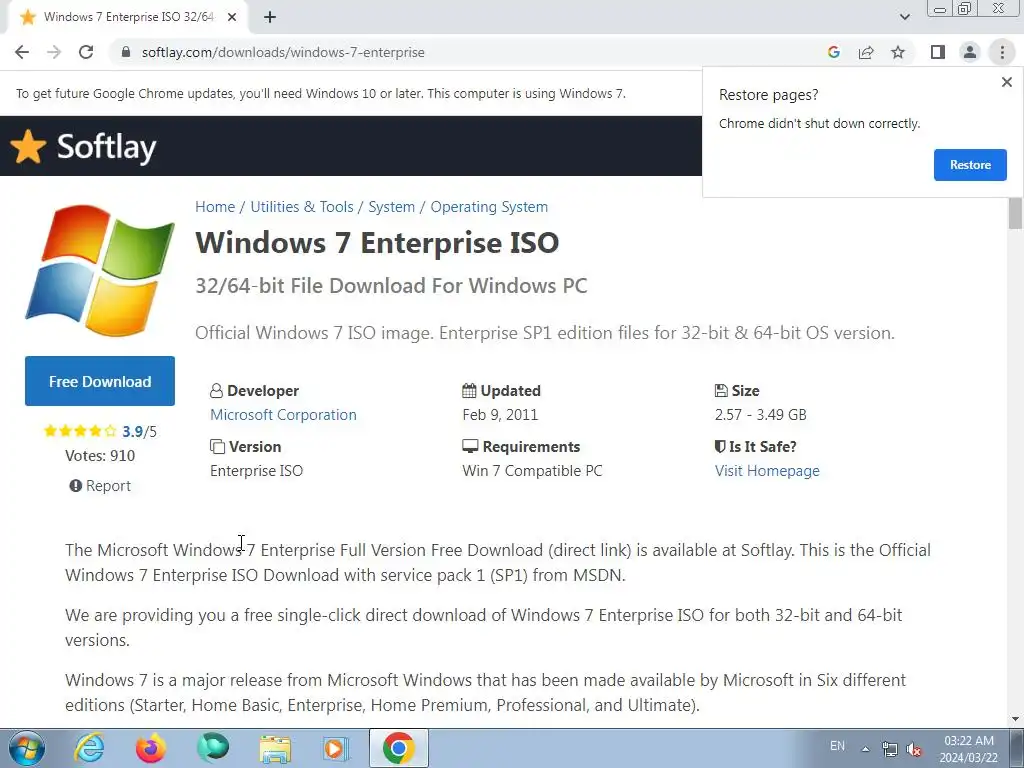Click the scrollbar down arrow

point(1015,719)
